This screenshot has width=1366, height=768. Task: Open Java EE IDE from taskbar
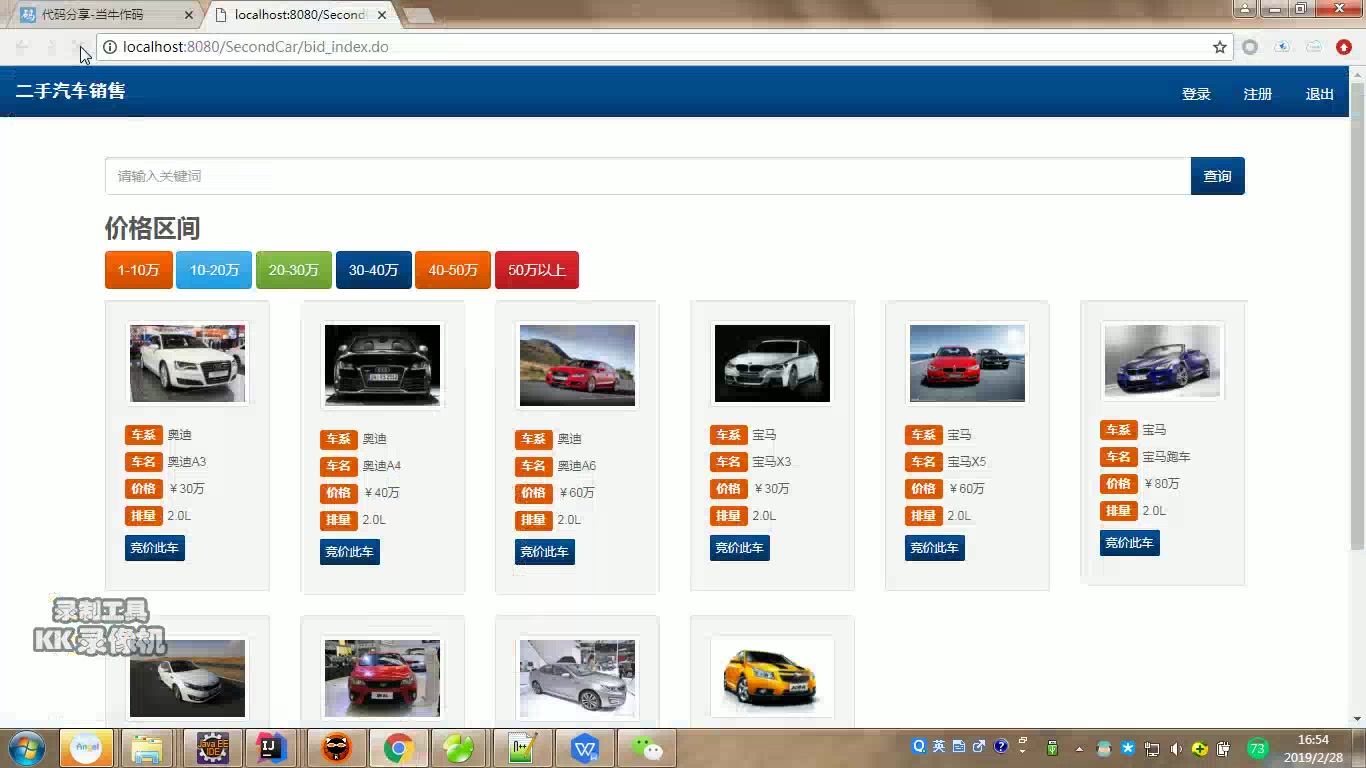[212, 748]
